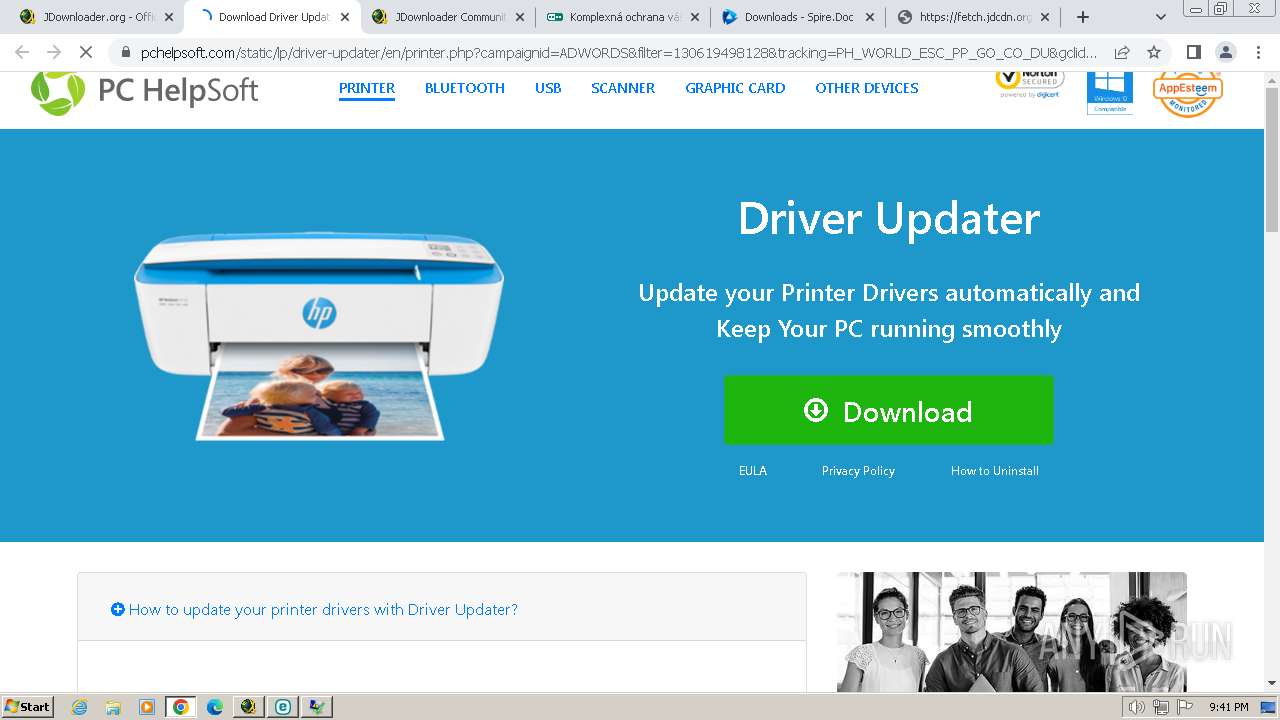Click the Norton Secured badge
Screen dimensions: 1280x720
1029,83
